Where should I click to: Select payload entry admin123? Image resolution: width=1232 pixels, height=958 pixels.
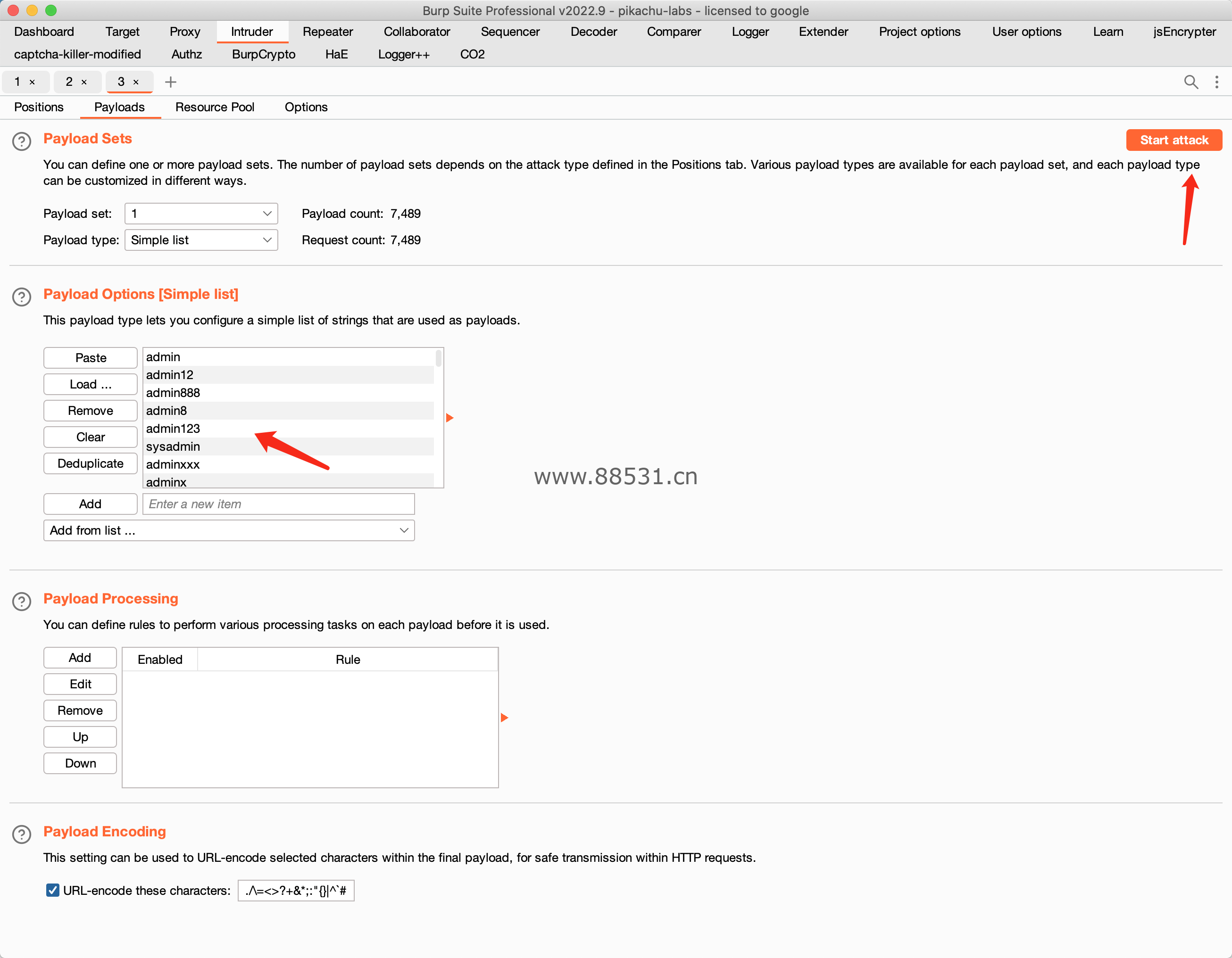tap(289, 429)
